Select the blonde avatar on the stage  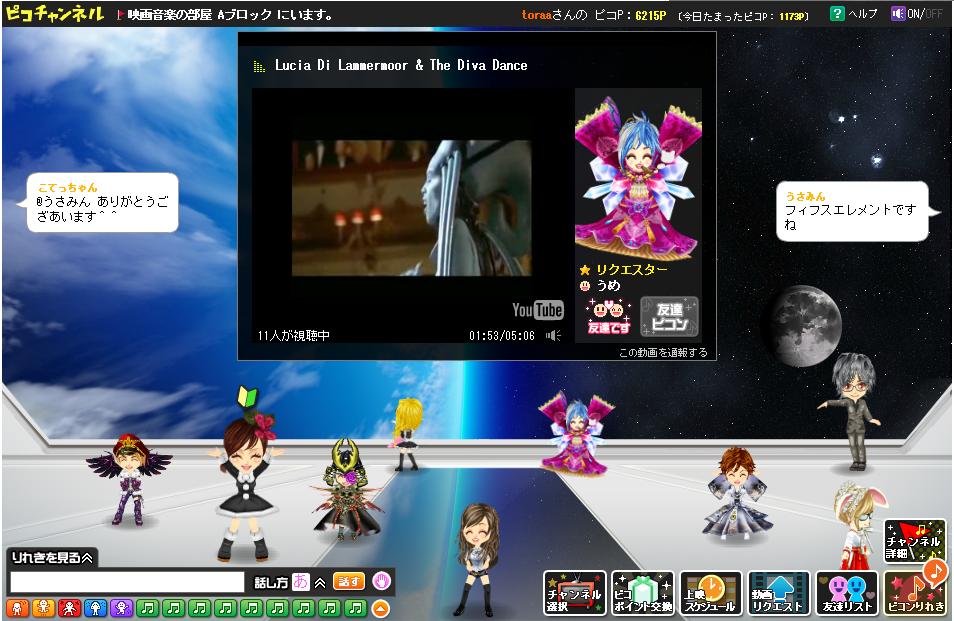406,434
